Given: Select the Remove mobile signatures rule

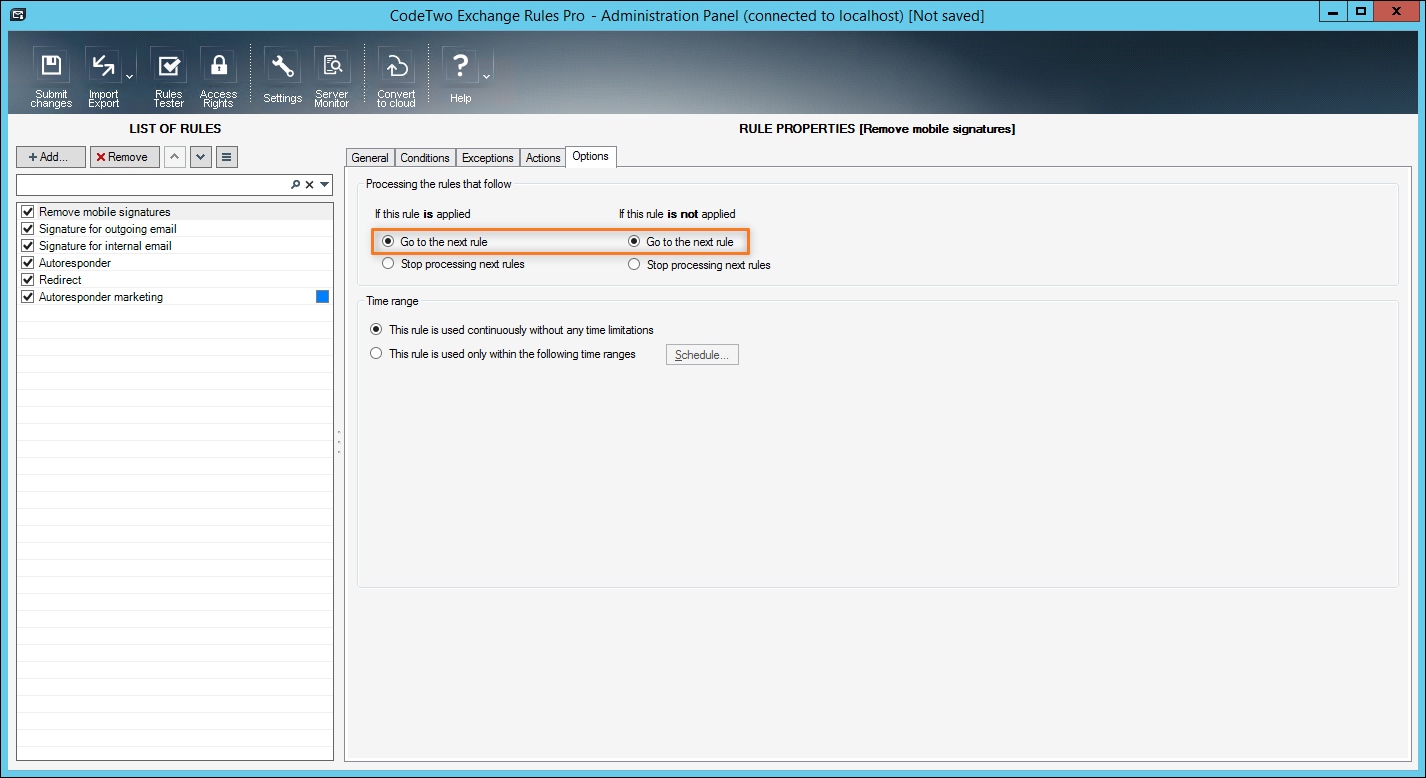Looking at the screenshot, I should click(x=175, y=212).
